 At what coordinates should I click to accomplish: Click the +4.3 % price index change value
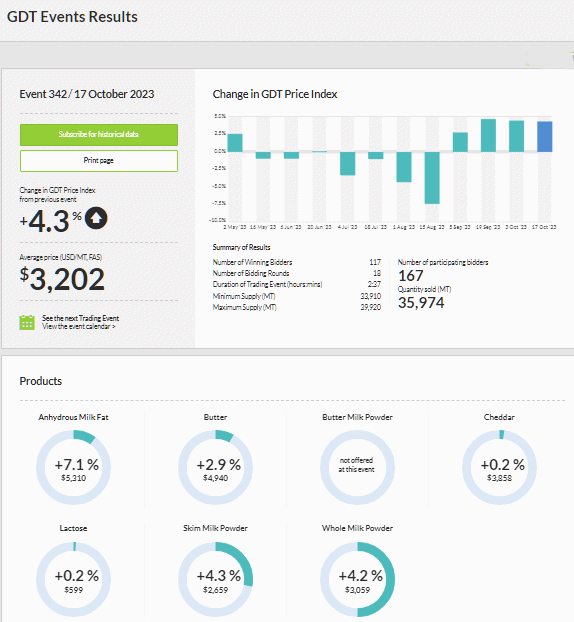point(51,221)
